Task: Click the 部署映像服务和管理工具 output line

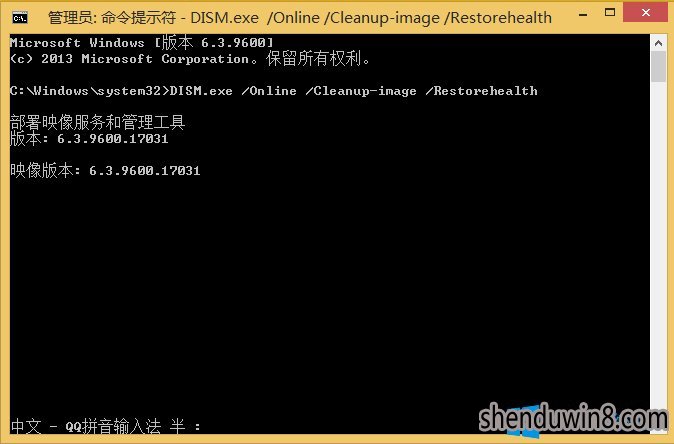Action: pyautogui.click(x=98, y=122)
